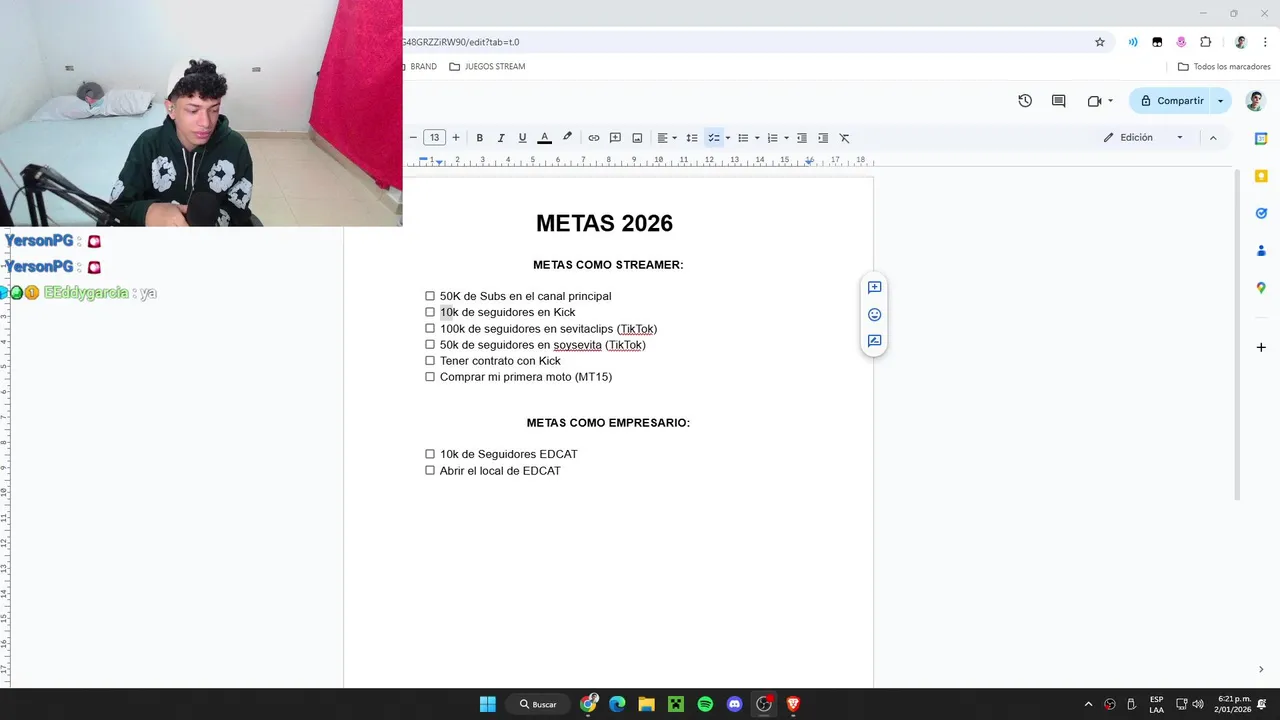Open Spotify from the taskbar
This screenshot has height=720, width=1280.
tap(705, 704)
